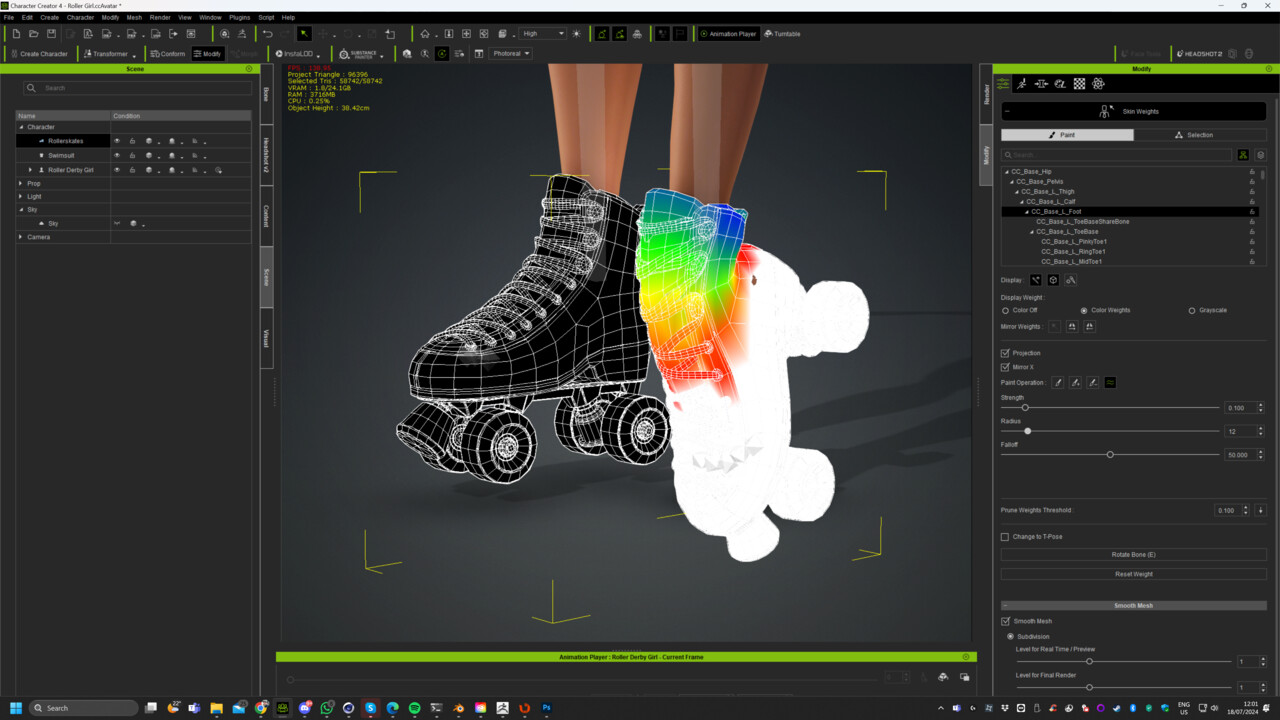Select Grayscale display weight option
Image resolution: width=1280 pixels, height=720 pixels.
[1192, 310]
